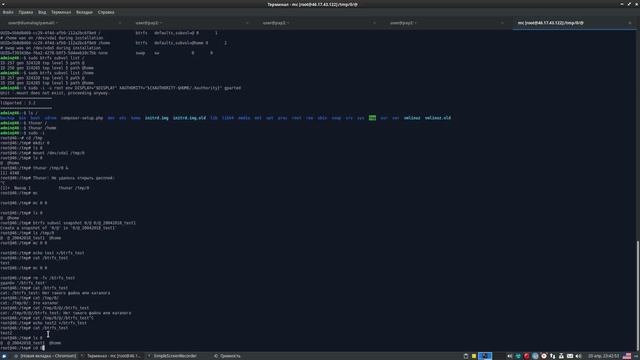Image resolution: width=640 pixels, height=360 pixels.
Task: Open the notification tray icon
Action: [x=561, y=356]
